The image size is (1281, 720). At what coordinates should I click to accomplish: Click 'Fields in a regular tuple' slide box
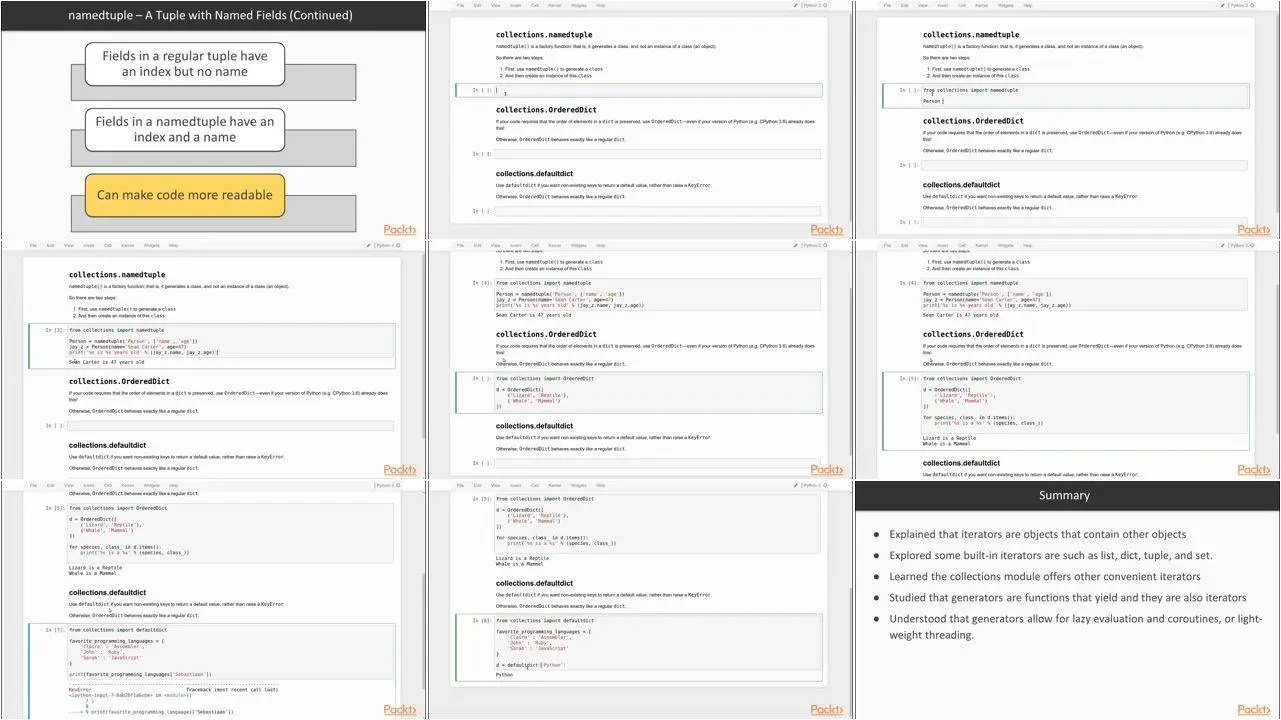185,64
